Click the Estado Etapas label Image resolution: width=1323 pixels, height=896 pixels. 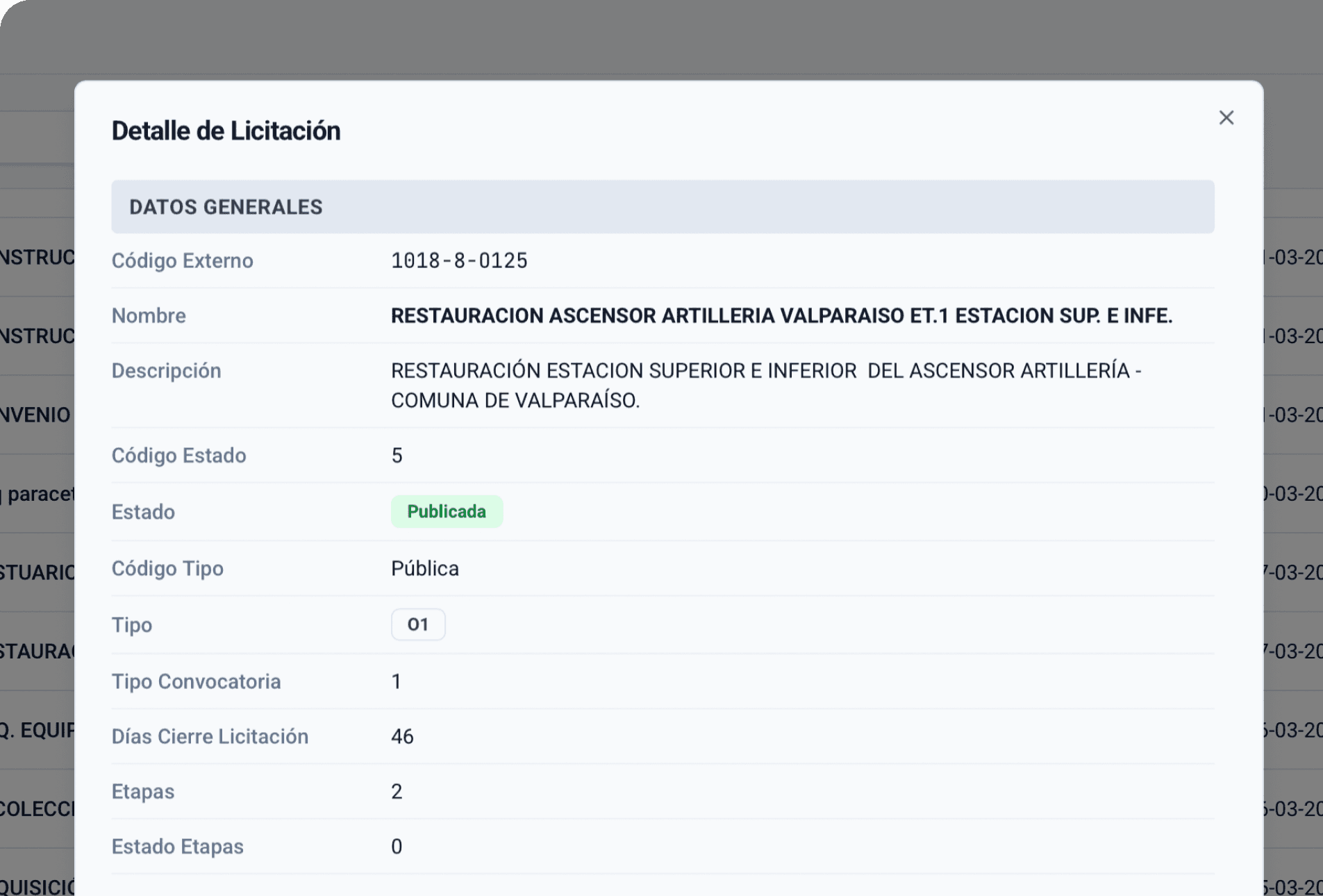pyautogui.click(x=177, y=846)
